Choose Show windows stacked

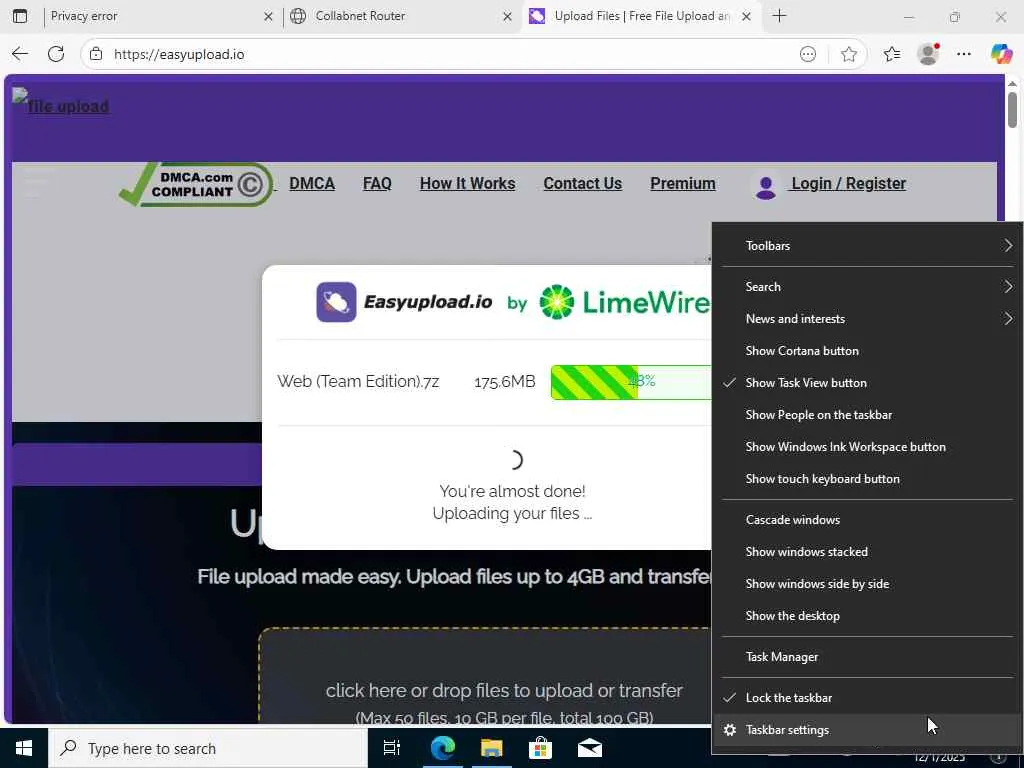pos(867,552)
